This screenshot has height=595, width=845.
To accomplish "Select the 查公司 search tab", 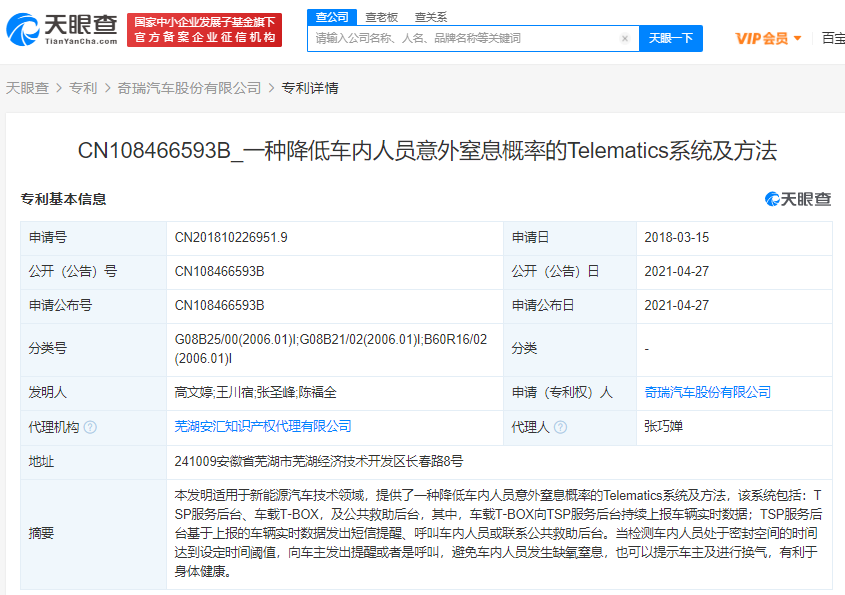I will pyautogui.click(x=332, y=17).
